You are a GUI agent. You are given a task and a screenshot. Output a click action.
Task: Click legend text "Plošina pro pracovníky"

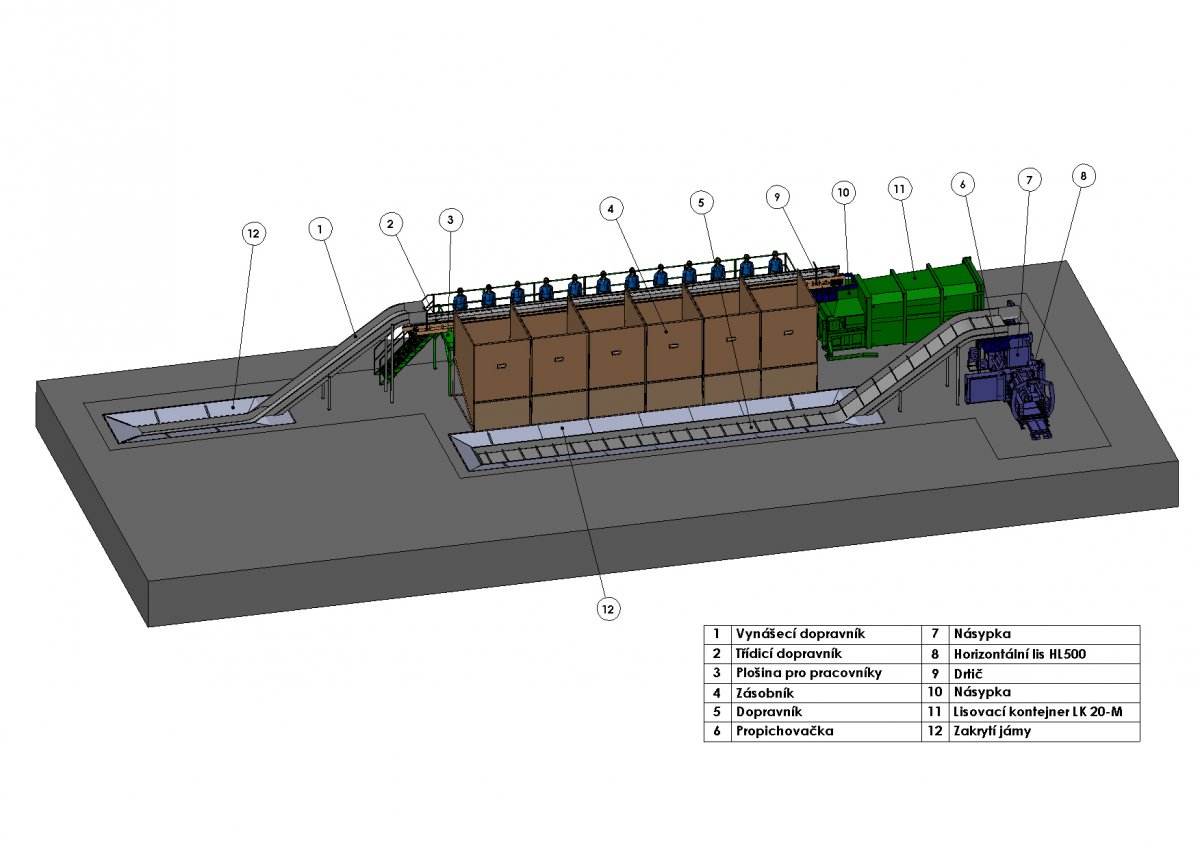coord(809,673)
